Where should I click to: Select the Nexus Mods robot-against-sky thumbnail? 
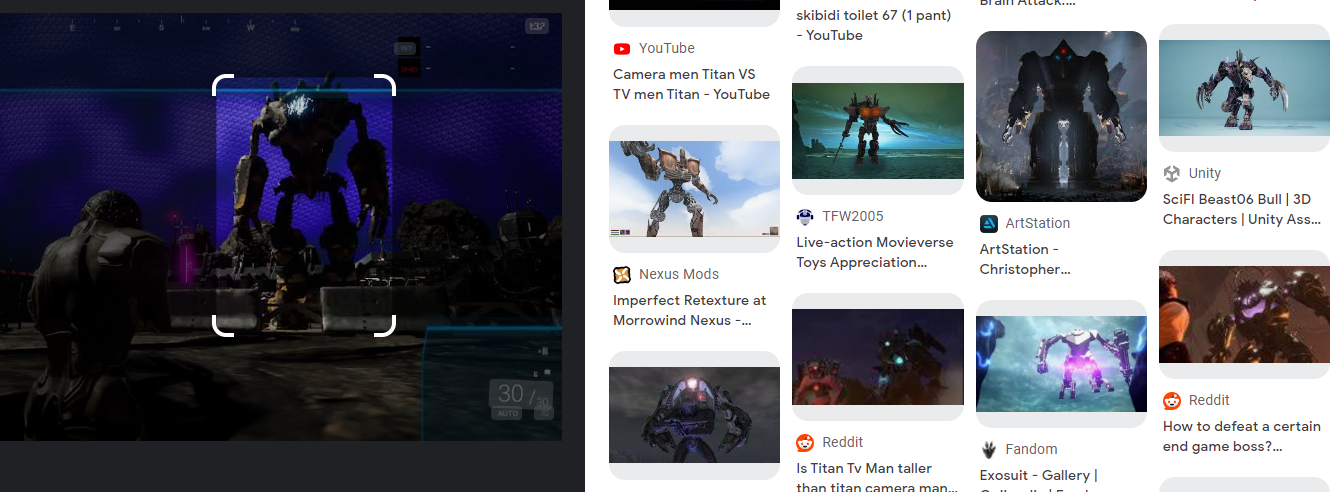694,189
